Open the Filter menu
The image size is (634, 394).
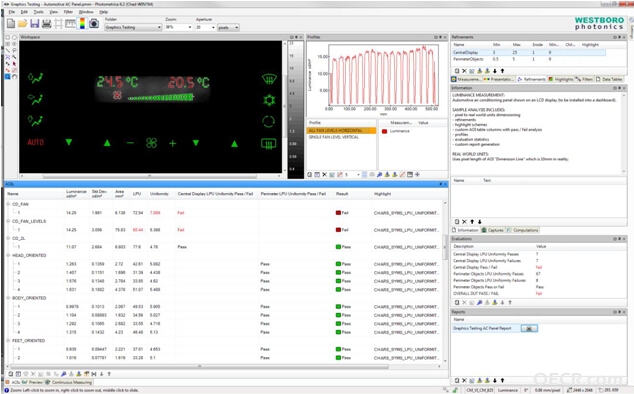pyautogui.click(x=68, y=12)
